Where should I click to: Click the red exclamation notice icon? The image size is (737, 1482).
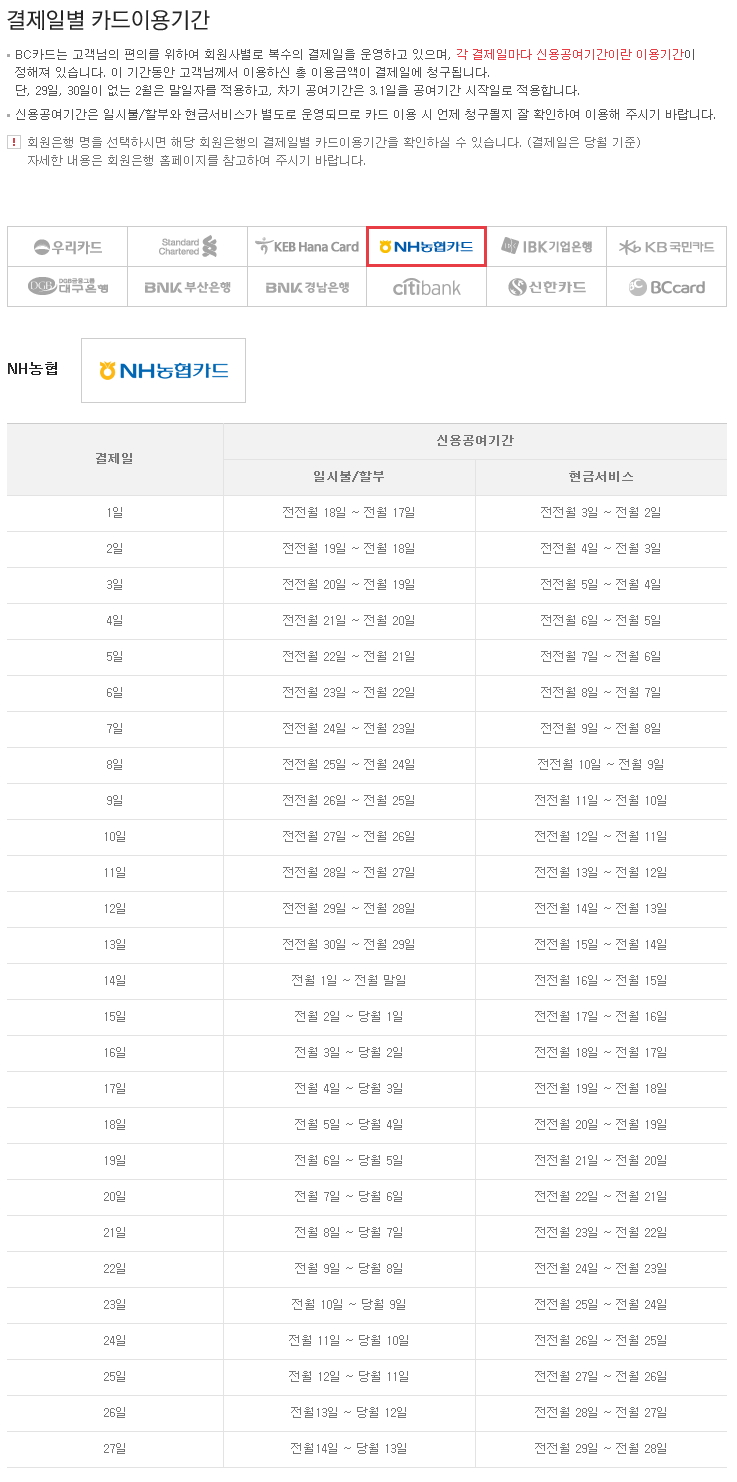pos(14,142)
